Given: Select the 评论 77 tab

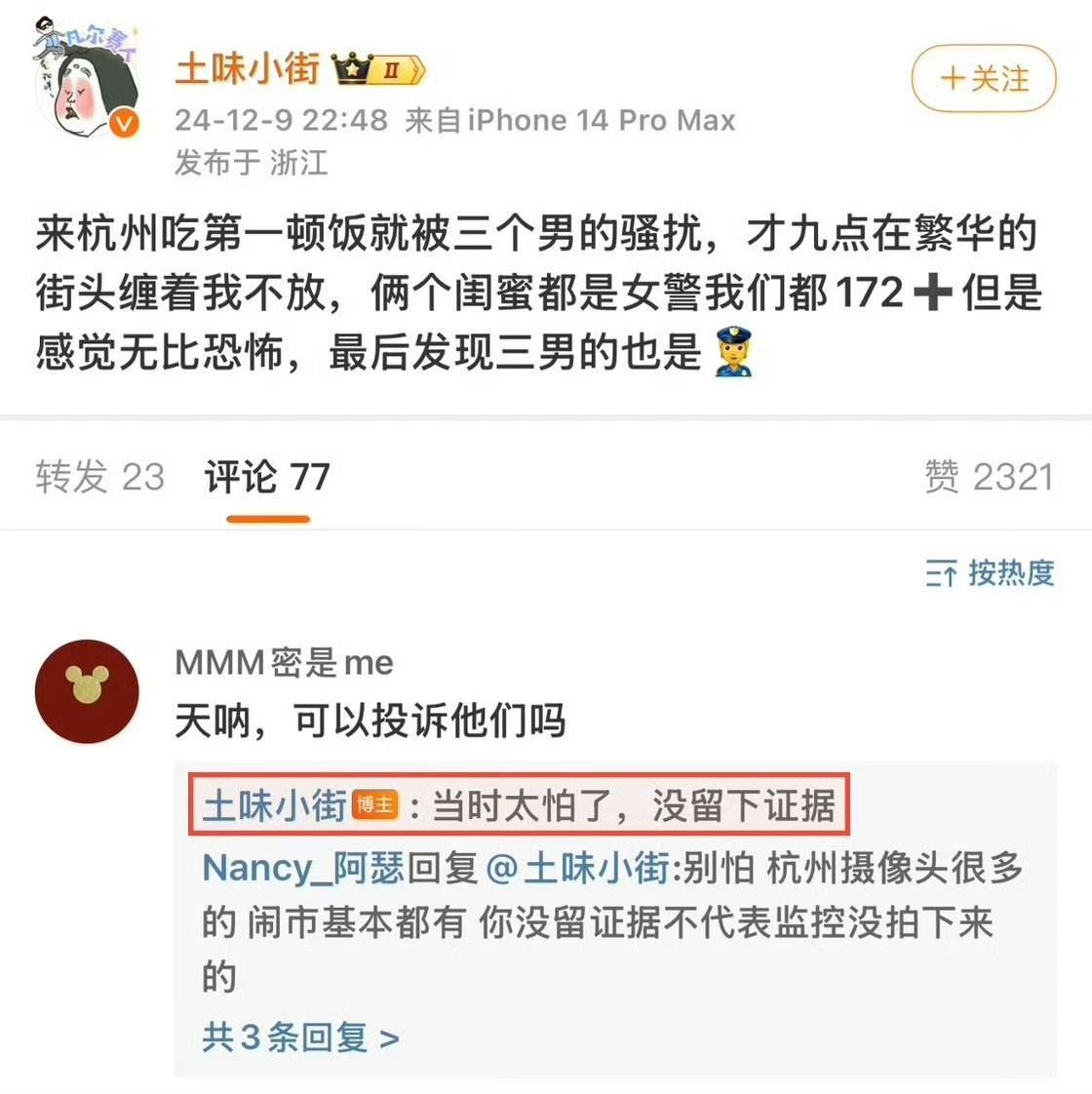Looking at the screenshot, I should click(x=267, y=477).
